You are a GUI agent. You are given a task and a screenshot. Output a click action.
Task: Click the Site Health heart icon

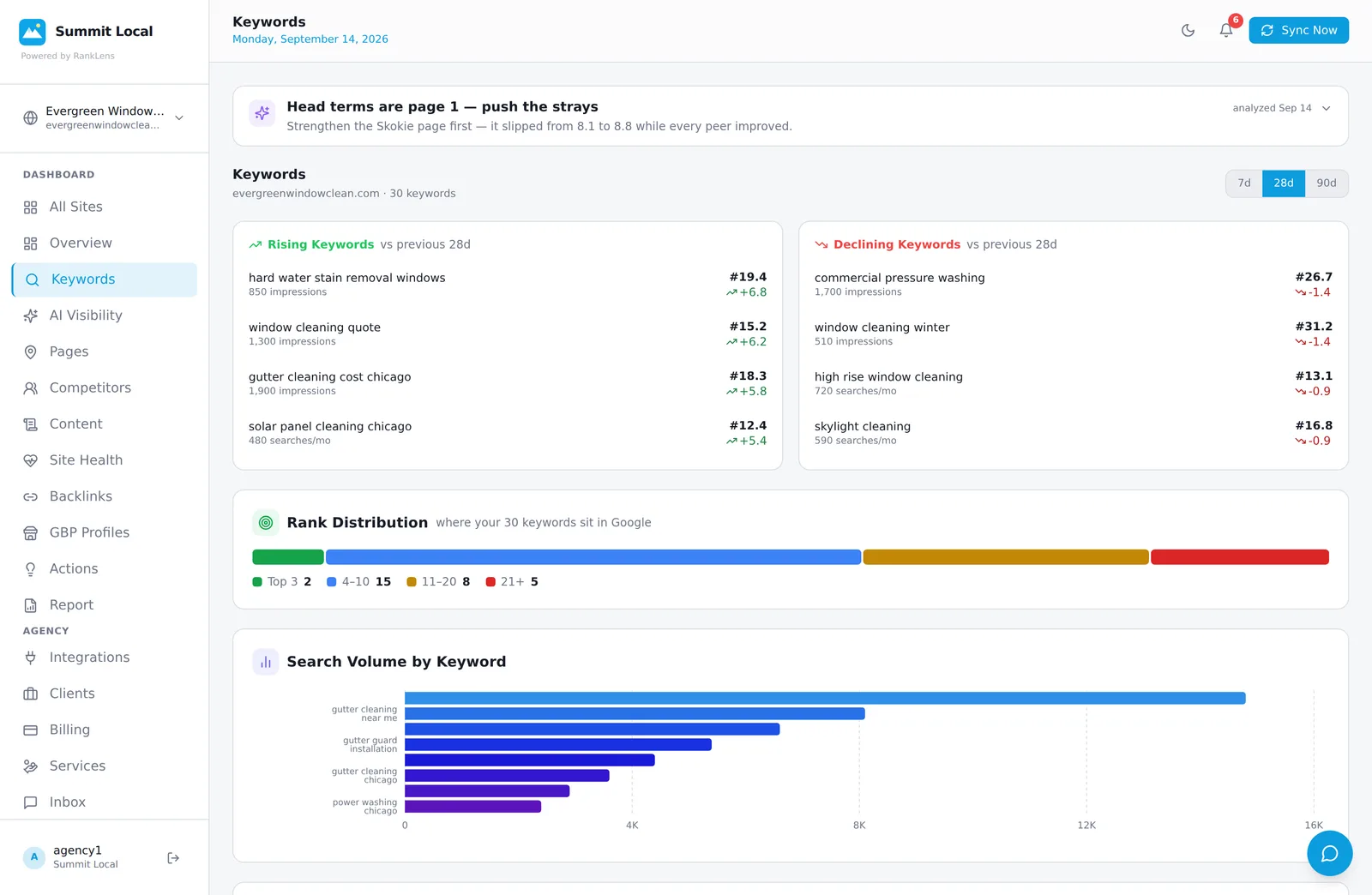click(x=31, y=460)
